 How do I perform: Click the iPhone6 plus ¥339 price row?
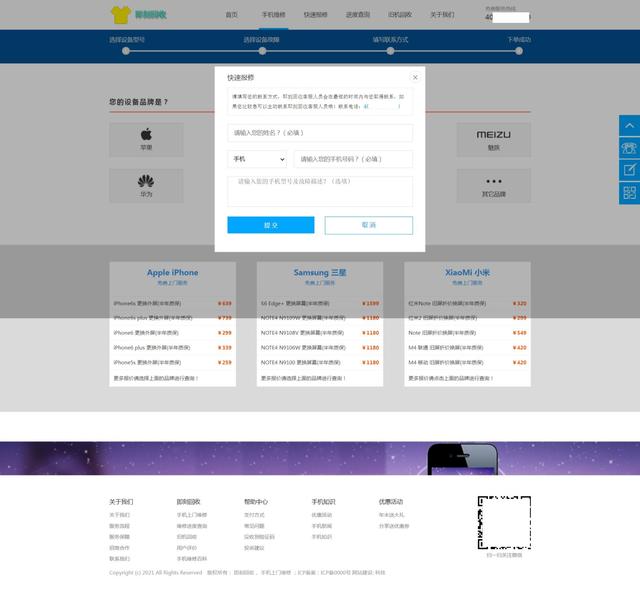click(173, 347)
